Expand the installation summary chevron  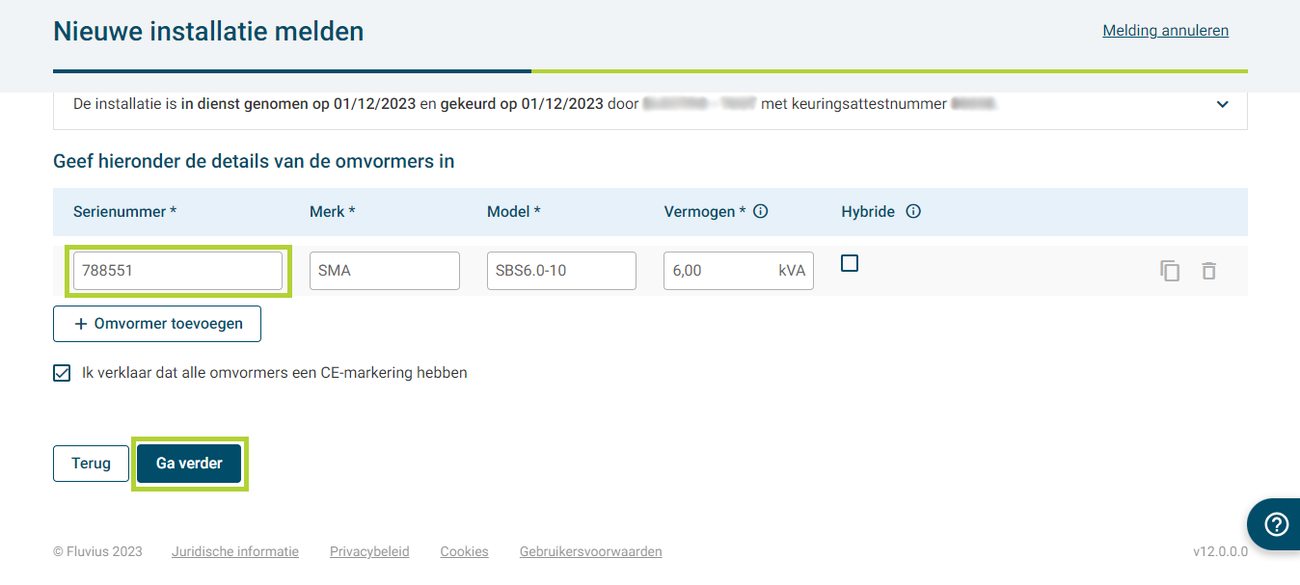[x=1222, y=105]
